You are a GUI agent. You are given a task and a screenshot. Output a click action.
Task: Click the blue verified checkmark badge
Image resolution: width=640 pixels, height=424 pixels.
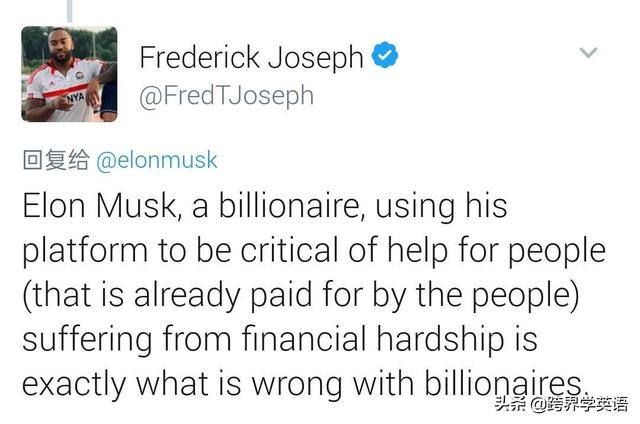pyautogui.click(x=384, y=54)
